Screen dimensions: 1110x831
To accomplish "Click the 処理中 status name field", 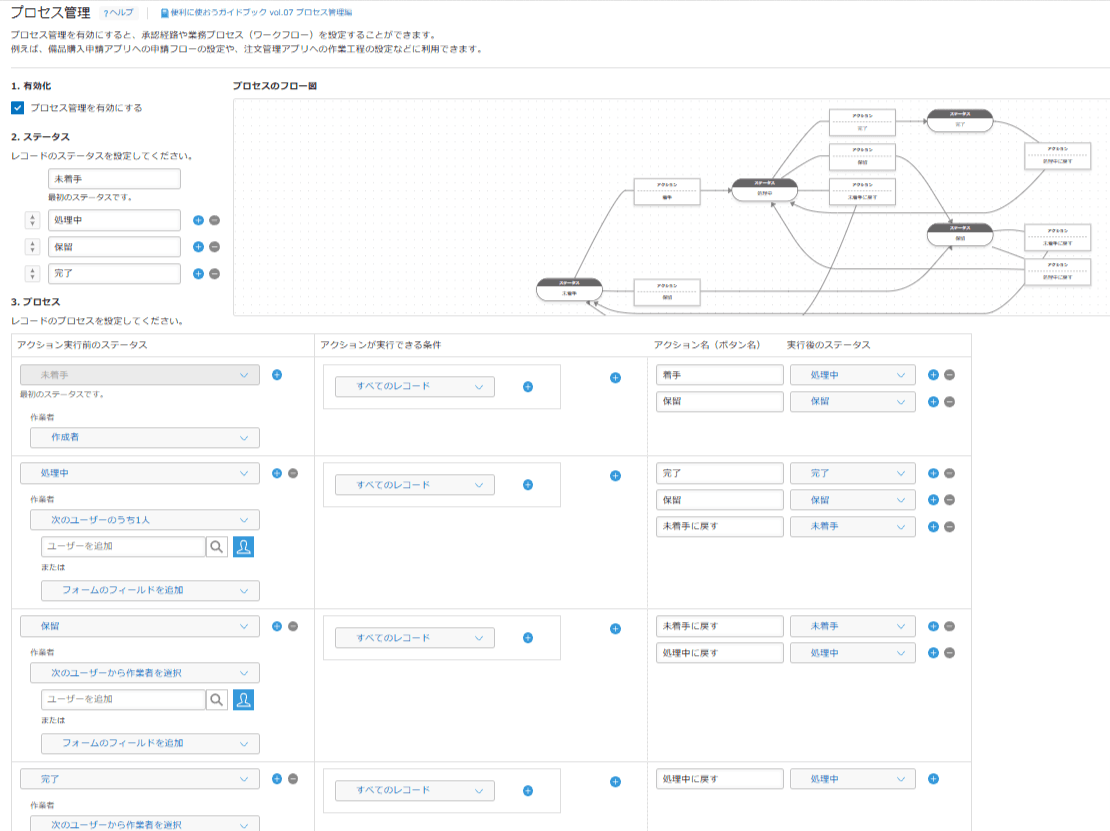I will (114, 220).
